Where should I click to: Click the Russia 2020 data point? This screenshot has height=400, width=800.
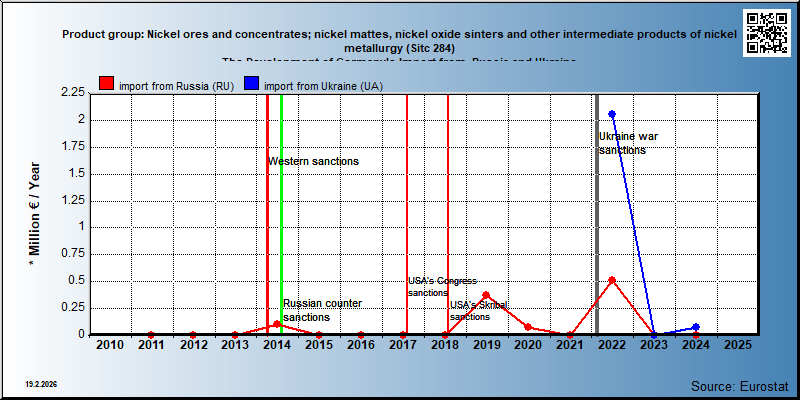coord(528,327)
